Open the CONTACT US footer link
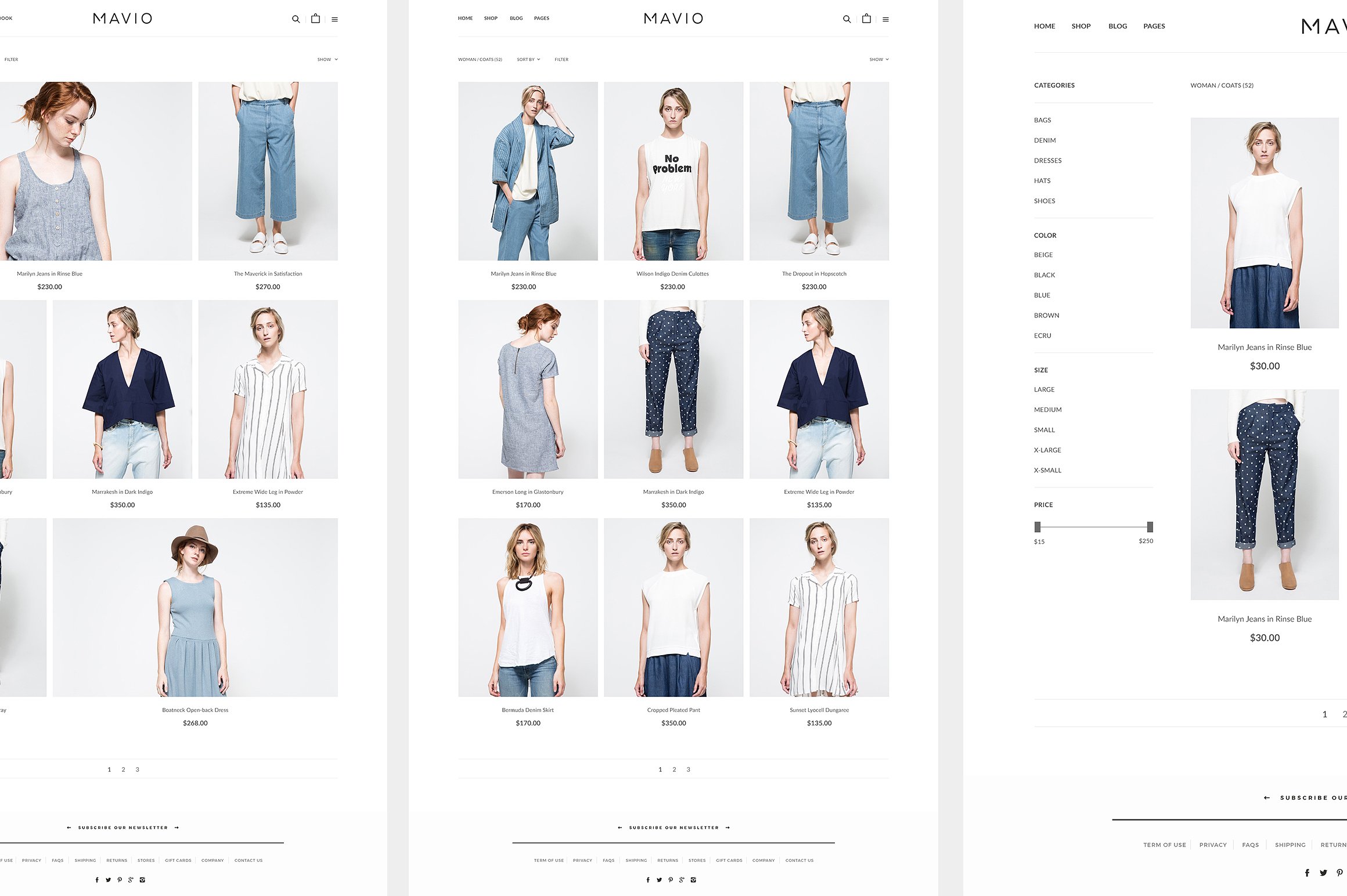Viewport: 1347px width, 896px height. click(x=799, y=860)
